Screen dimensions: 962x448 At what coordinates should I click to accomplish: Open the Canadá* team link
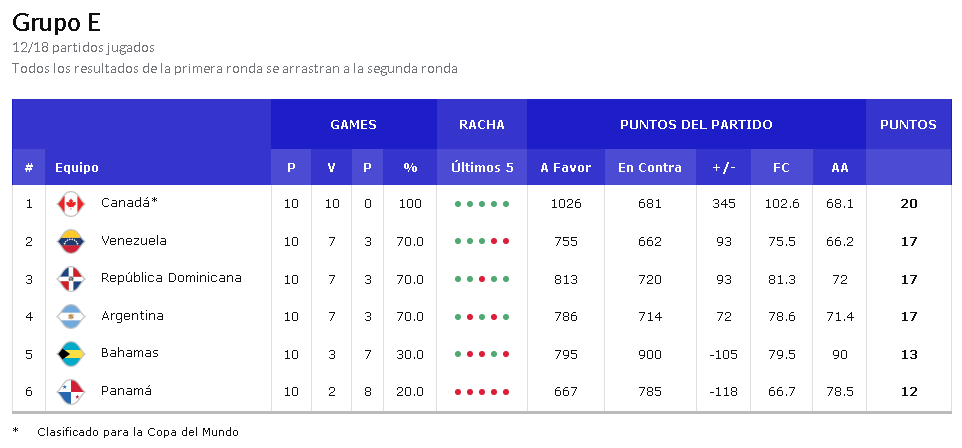(x=130, y=203)
